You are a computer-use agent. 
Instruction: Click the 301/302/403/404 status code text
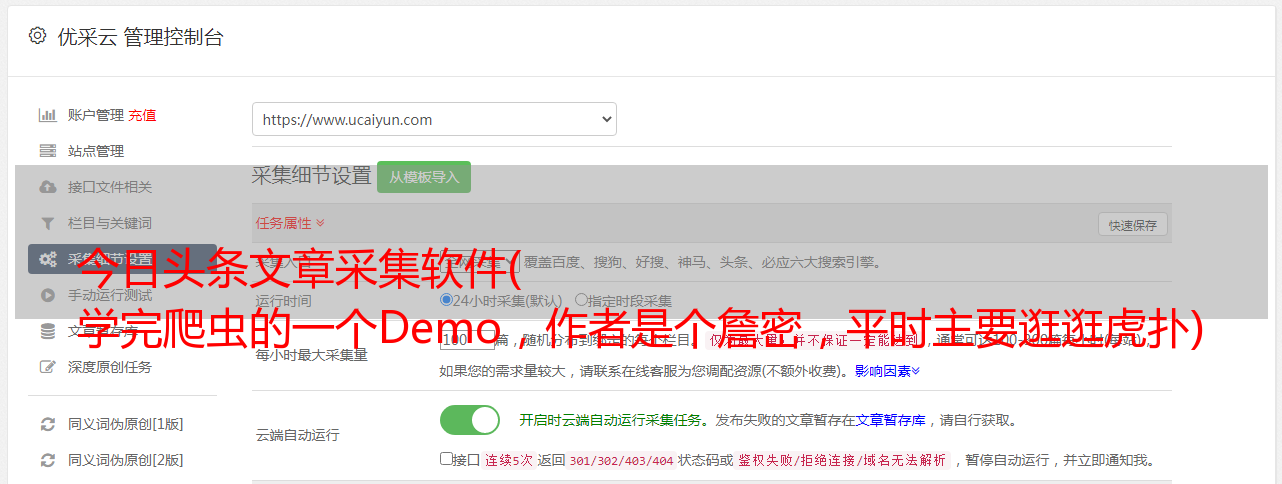621,461
